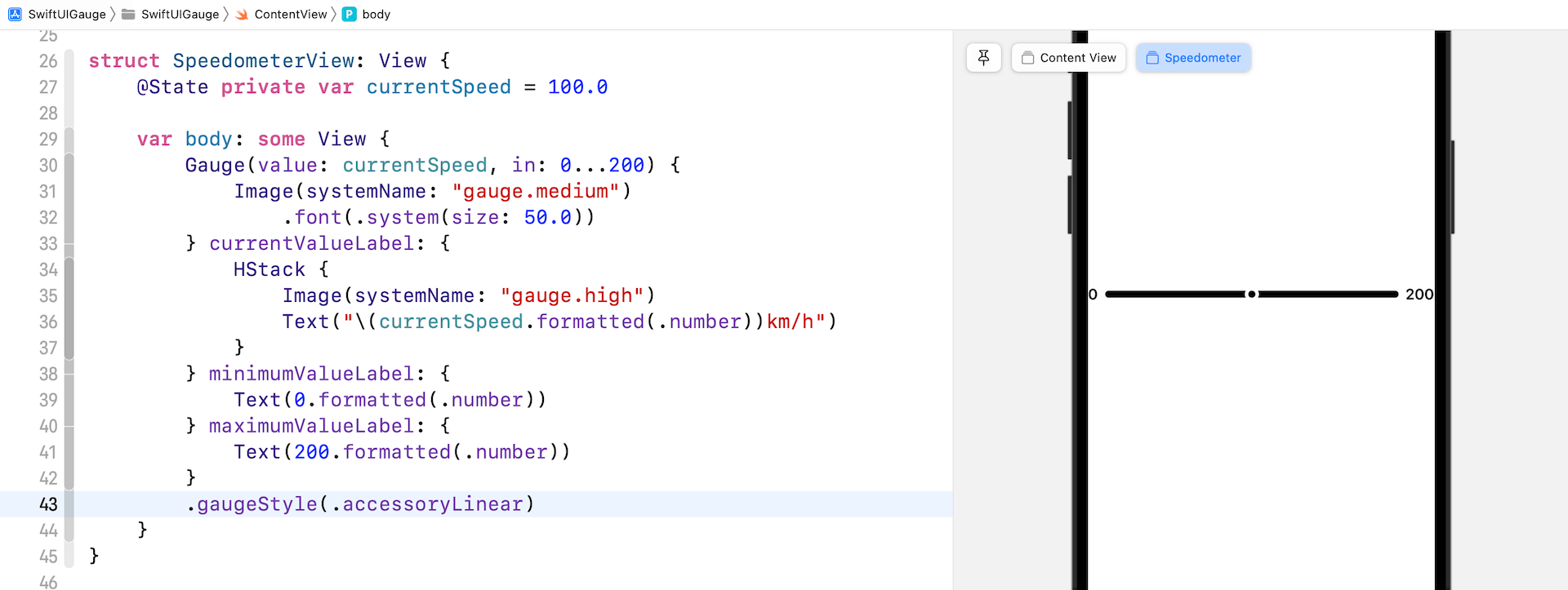
Task: Select the Content View preview tab
Action: (1068, 58)
